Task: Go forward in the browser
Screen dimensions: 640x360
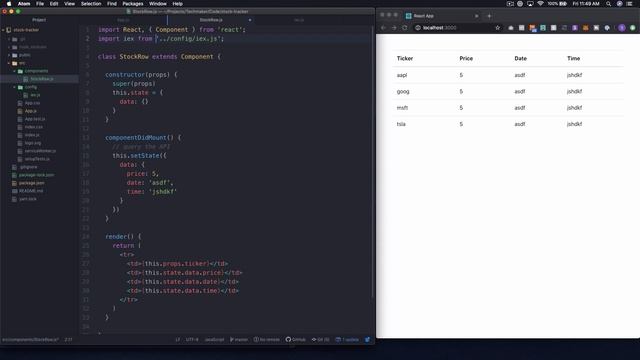Action: [x=394, y=28]
